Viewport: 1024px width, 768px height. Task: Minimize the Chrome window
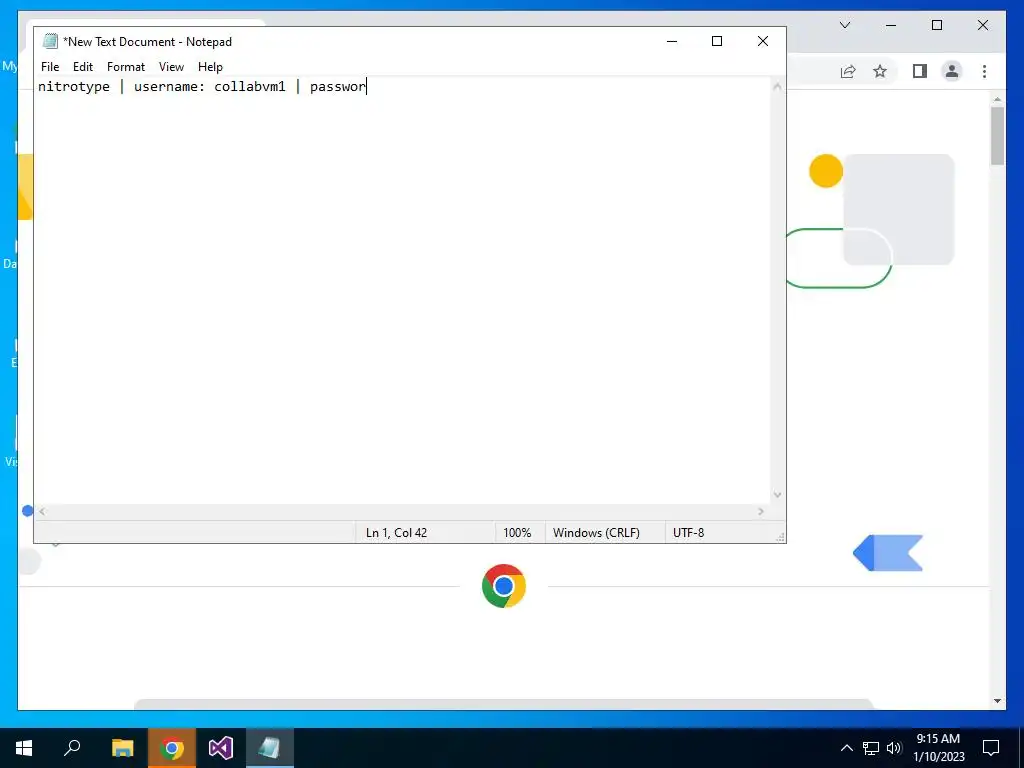[891, 25]
